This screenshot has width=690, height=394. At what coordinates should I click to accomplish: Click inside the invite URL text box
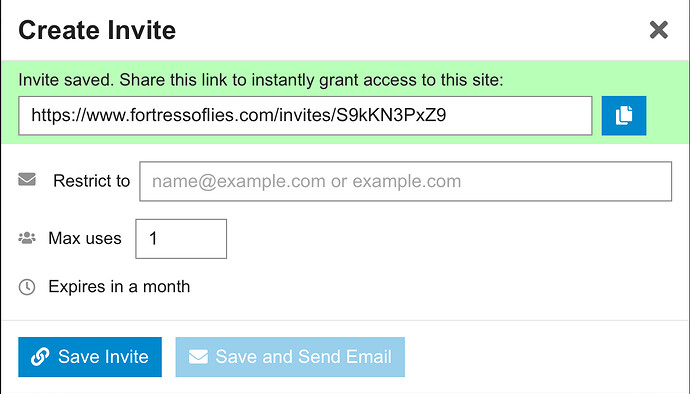pyautogui.click(x=305, y=116)
